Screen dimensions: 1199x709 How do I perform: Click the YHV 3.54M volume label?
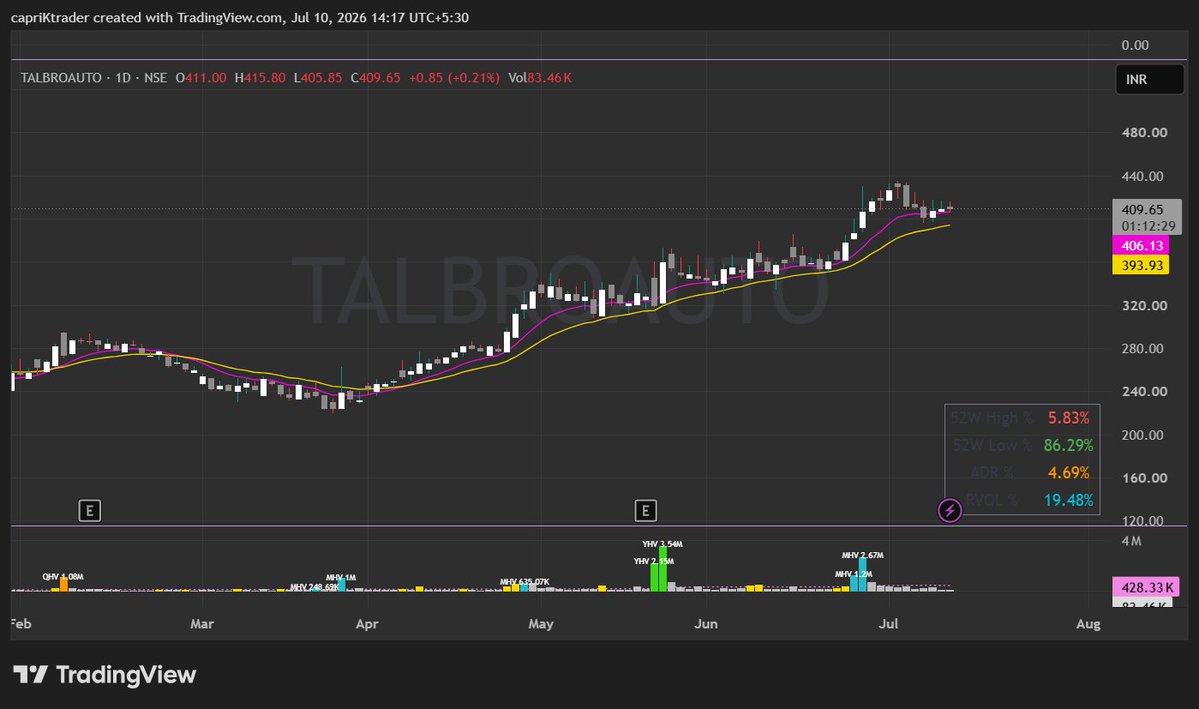(x=662, y=544)
